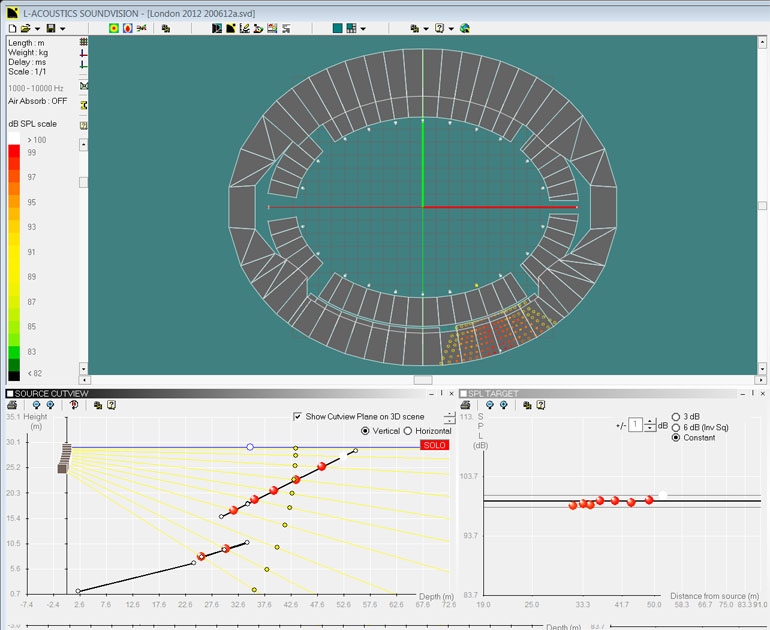Click the yellow beam icon in side strip
The width and height of the screenshot is (770, 630).
pos(84,105)
